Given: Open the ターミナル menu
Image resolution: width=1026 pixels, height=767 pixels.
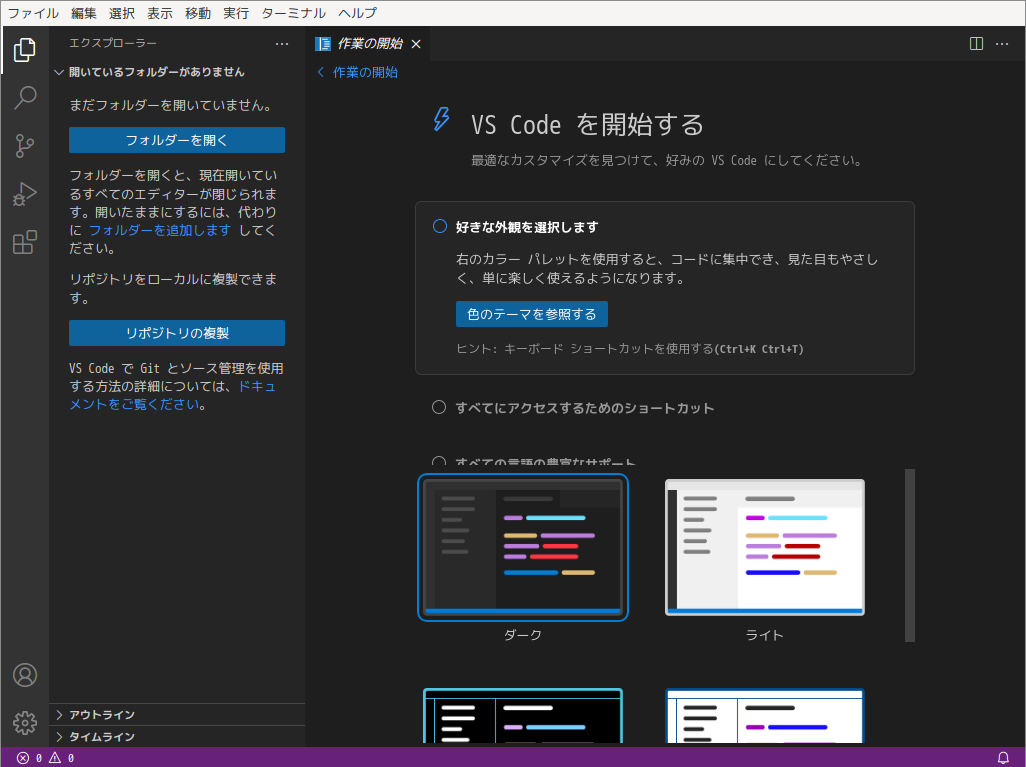Looking at the screenshot, I should [293, 13].
